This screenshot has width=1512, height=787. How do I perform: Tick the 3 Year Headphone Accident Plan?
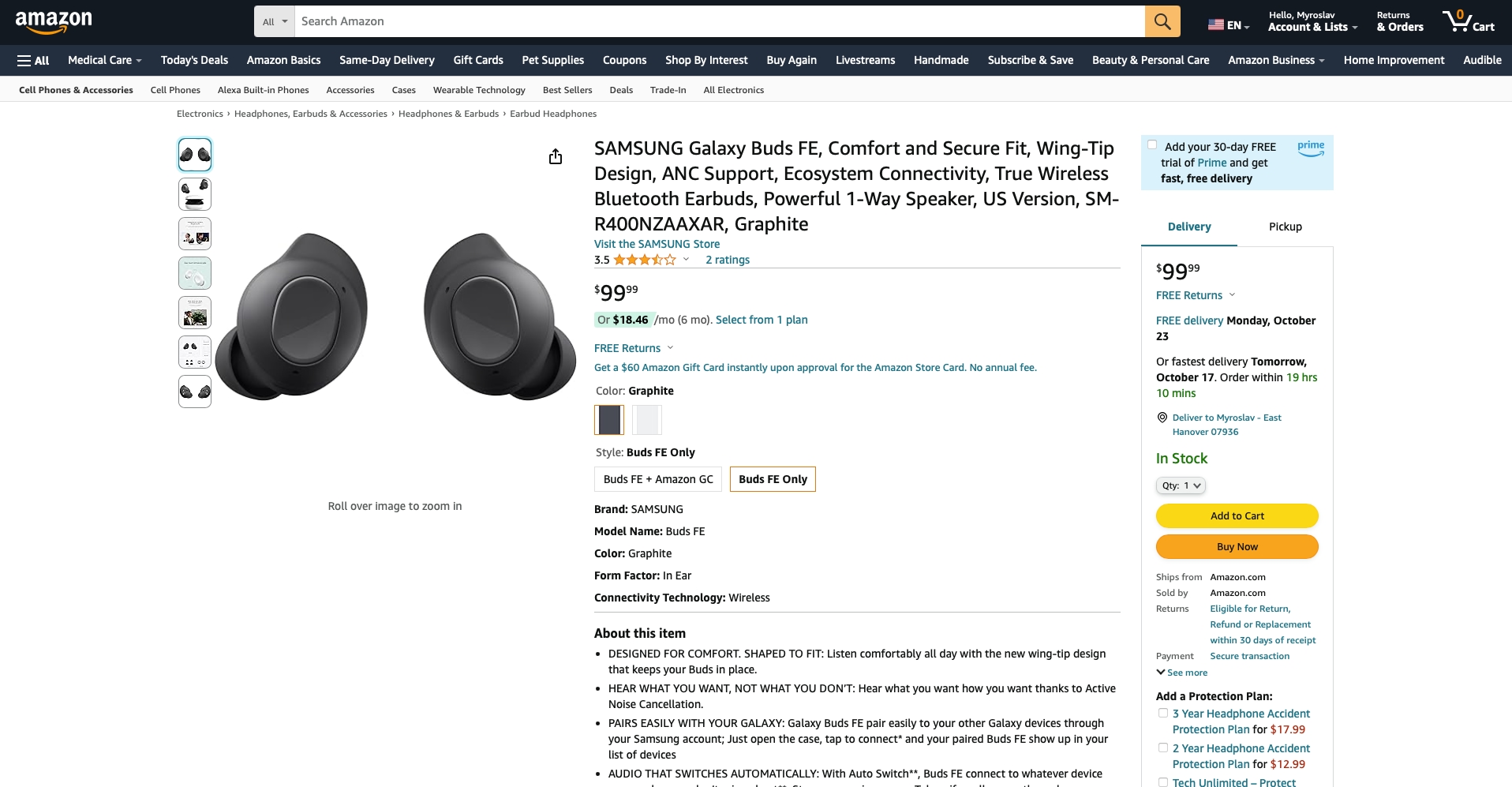(1162, 713)
